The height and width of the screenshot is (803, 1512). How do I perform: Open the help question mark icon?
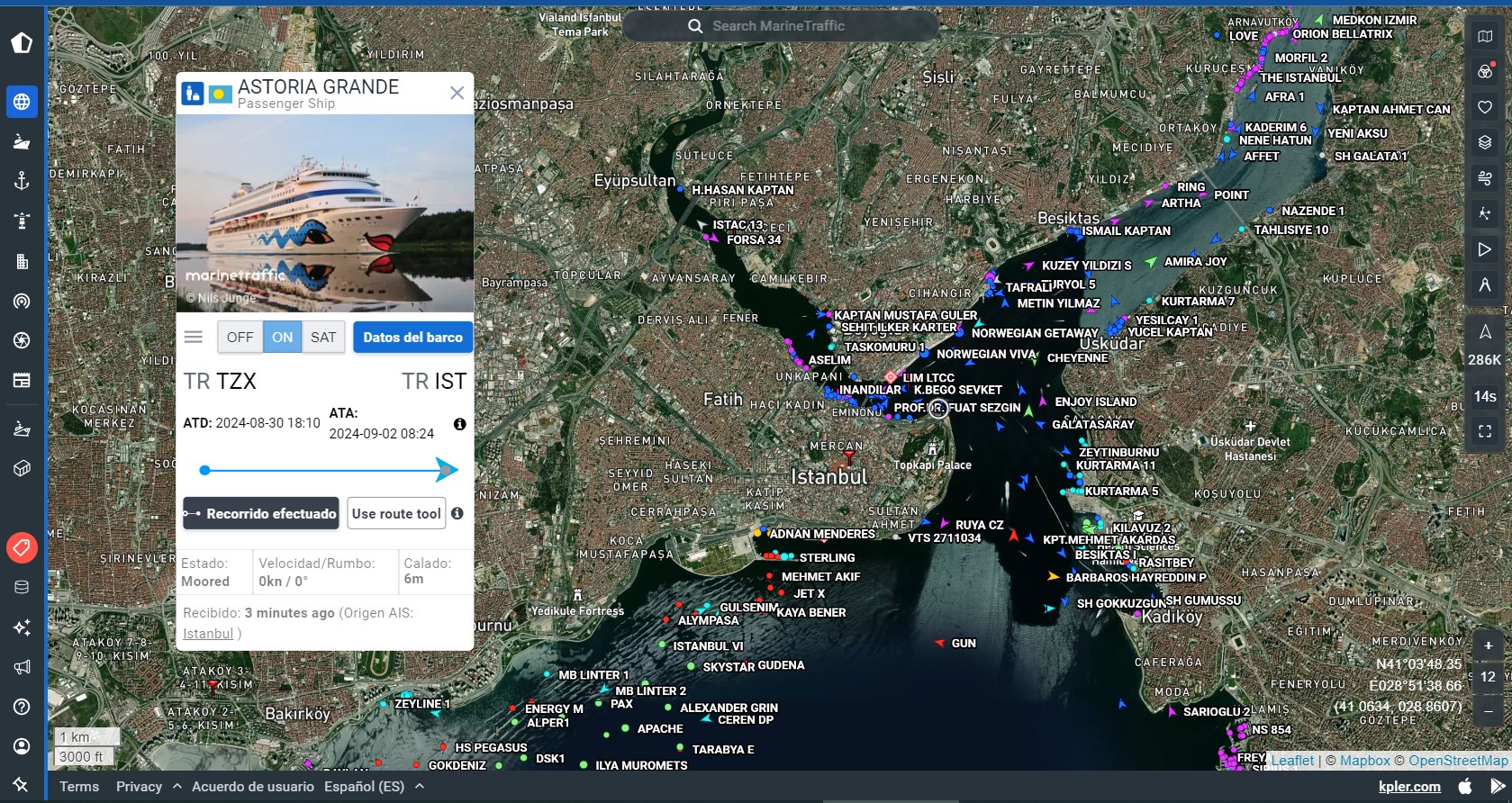click(x=22, y=707)
